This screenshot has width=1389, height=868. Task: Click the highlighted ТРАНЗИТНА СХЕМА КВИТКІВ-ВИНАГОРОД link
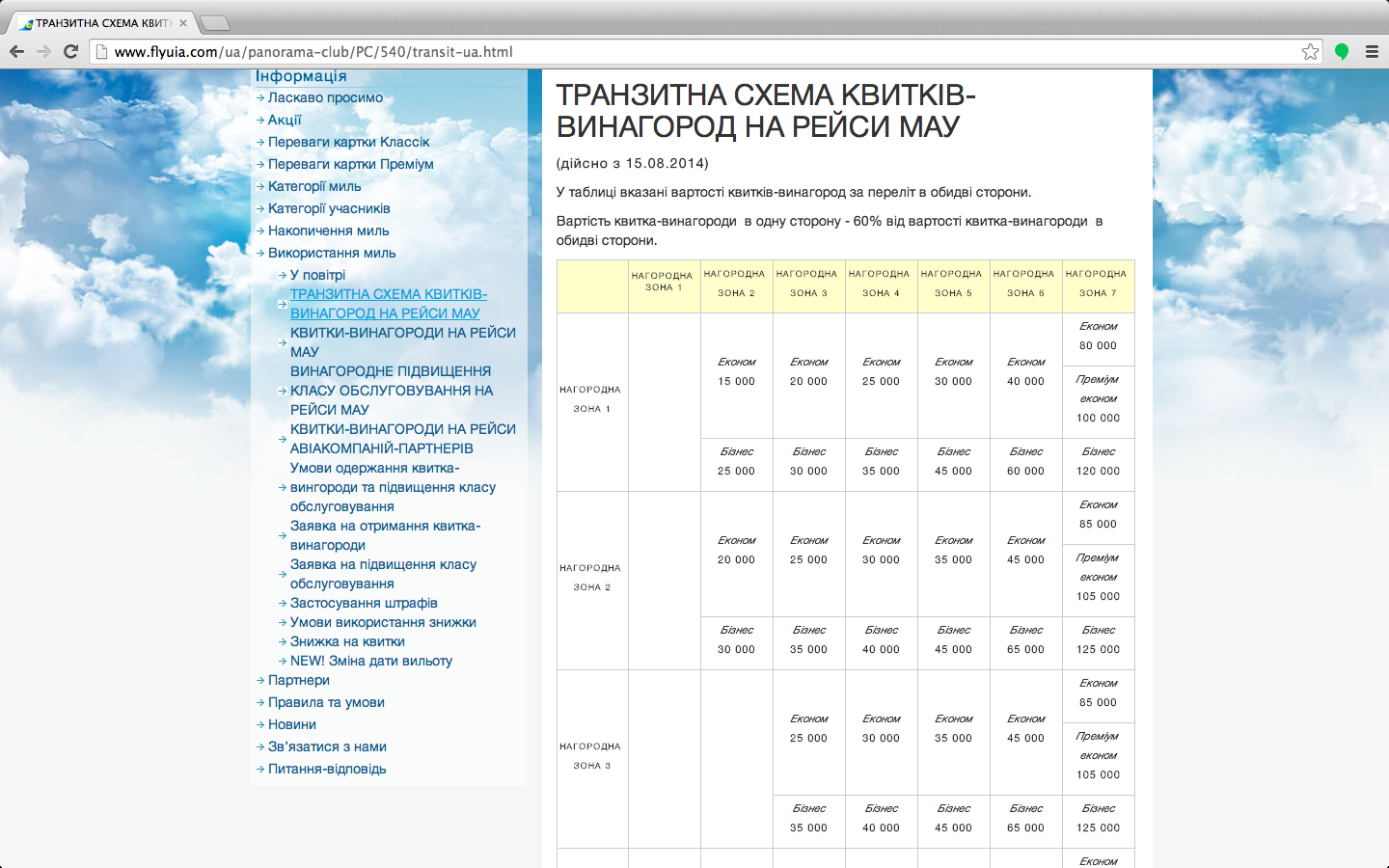pos(389,304)
